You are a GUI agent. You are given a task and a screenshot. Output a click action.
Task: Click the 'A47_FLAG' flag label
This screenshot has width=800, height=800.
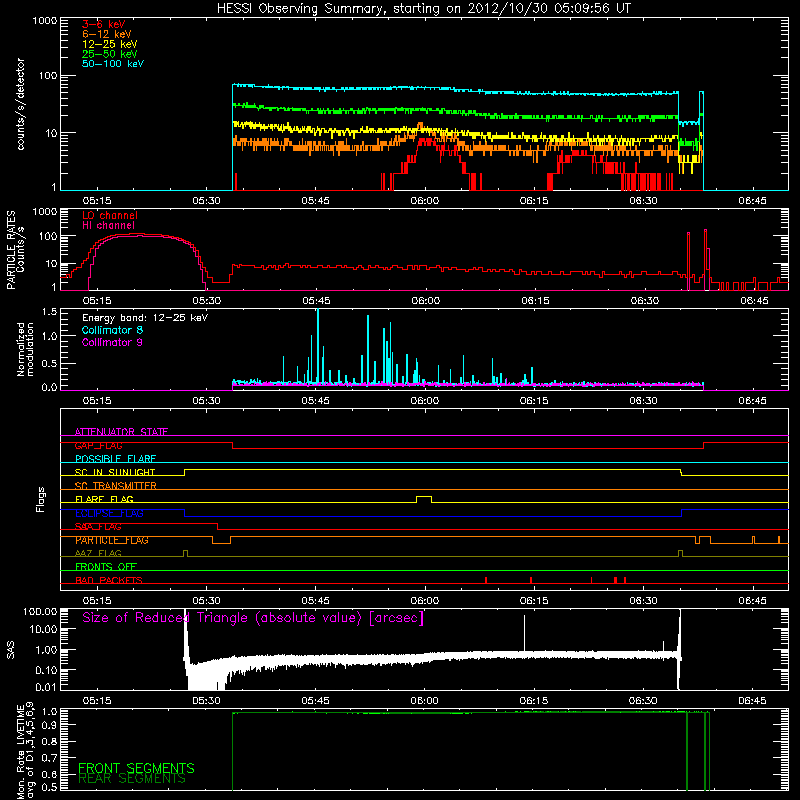98,553
